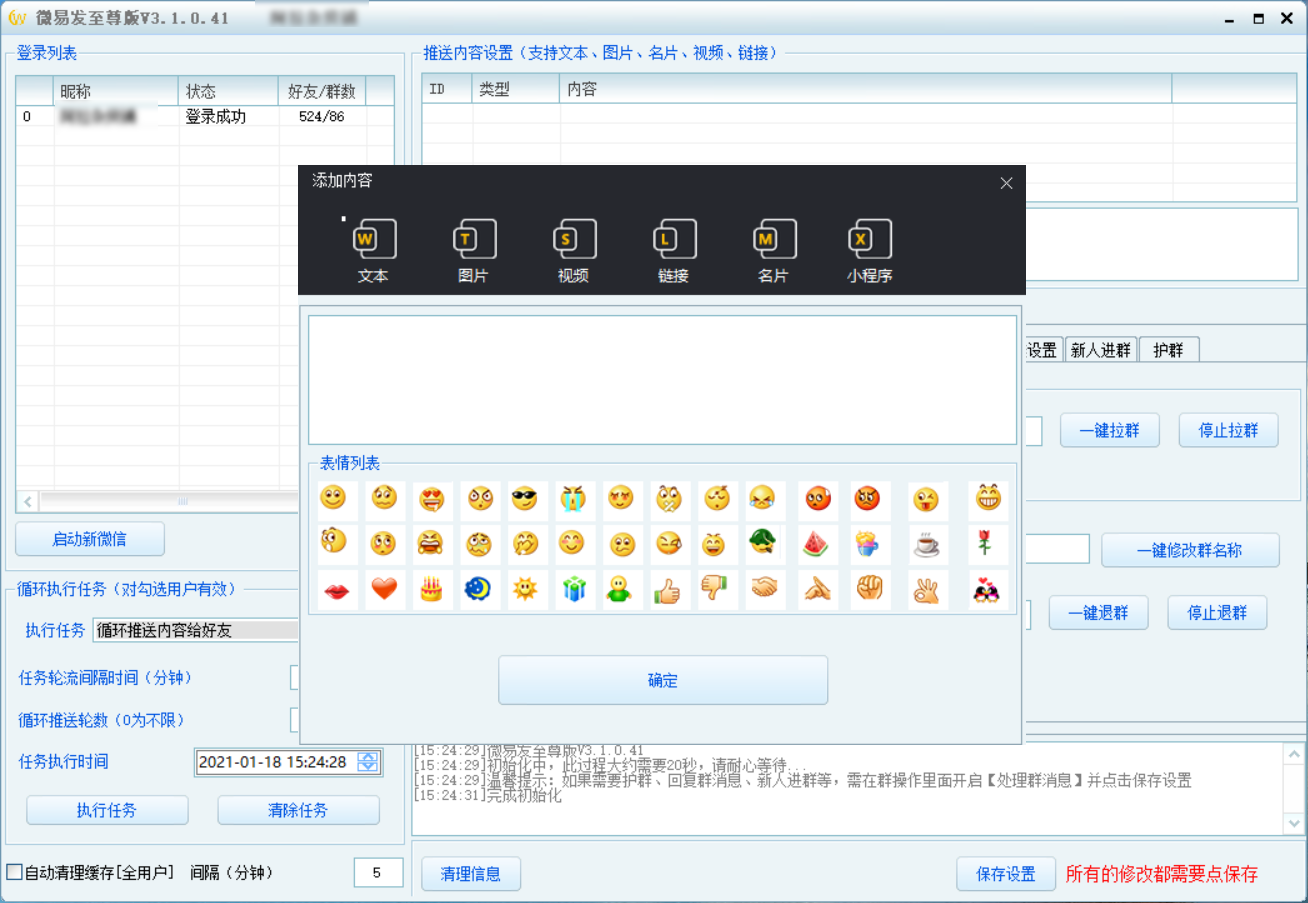Image resolution: width=1308 pixels, height=903 pixels.
Task: Close the 添加内容 dialog
Action: click(1006, 183)
